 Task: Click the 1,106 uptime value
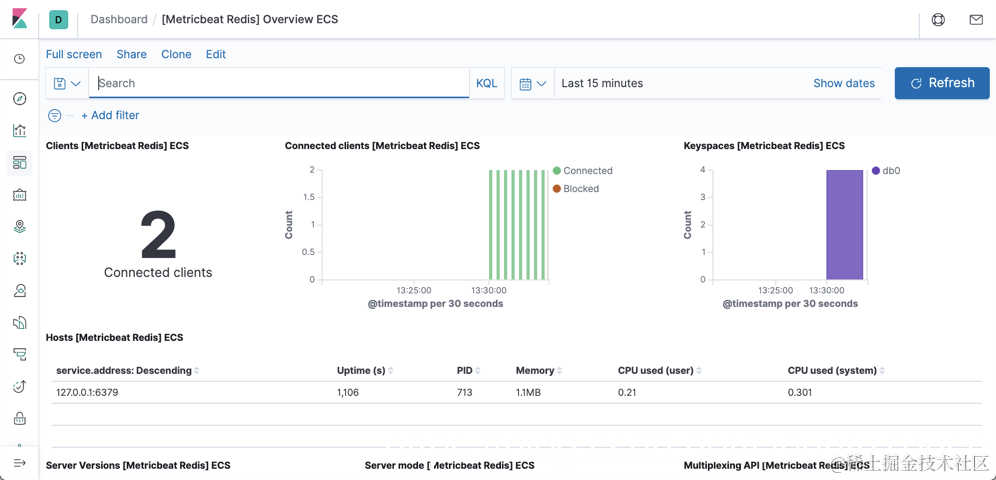click(348, 392)
